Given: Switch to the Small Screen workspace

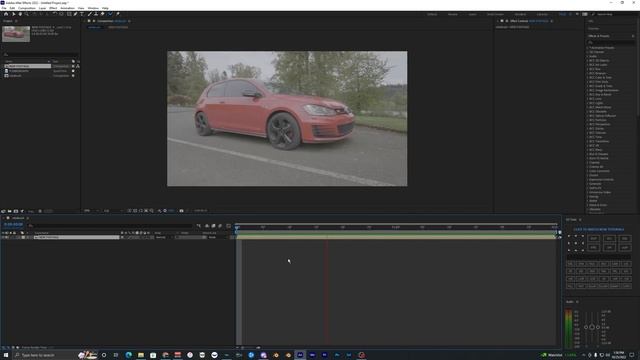Looking at the screenshot, I should 495,14.
